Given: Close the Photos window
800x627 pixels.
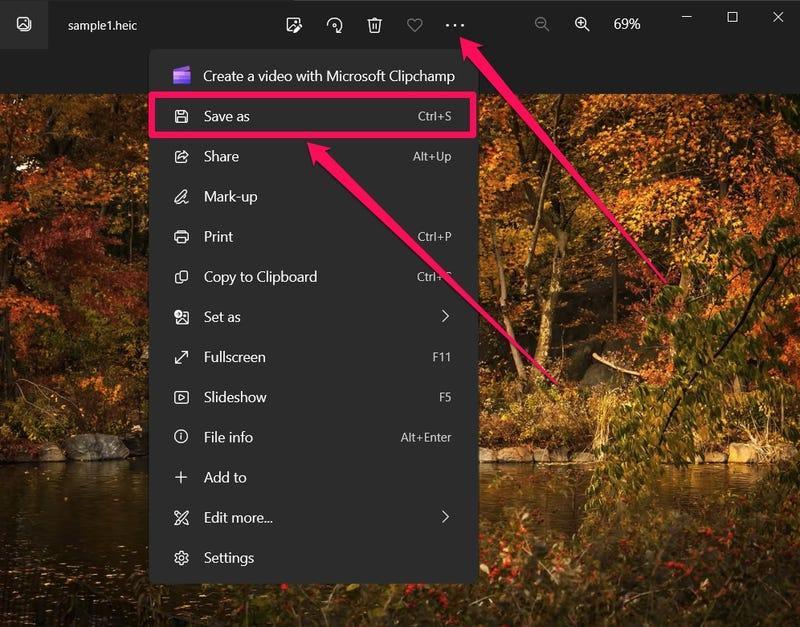Looking at the screenshot, I should click(x=778, y=17).
